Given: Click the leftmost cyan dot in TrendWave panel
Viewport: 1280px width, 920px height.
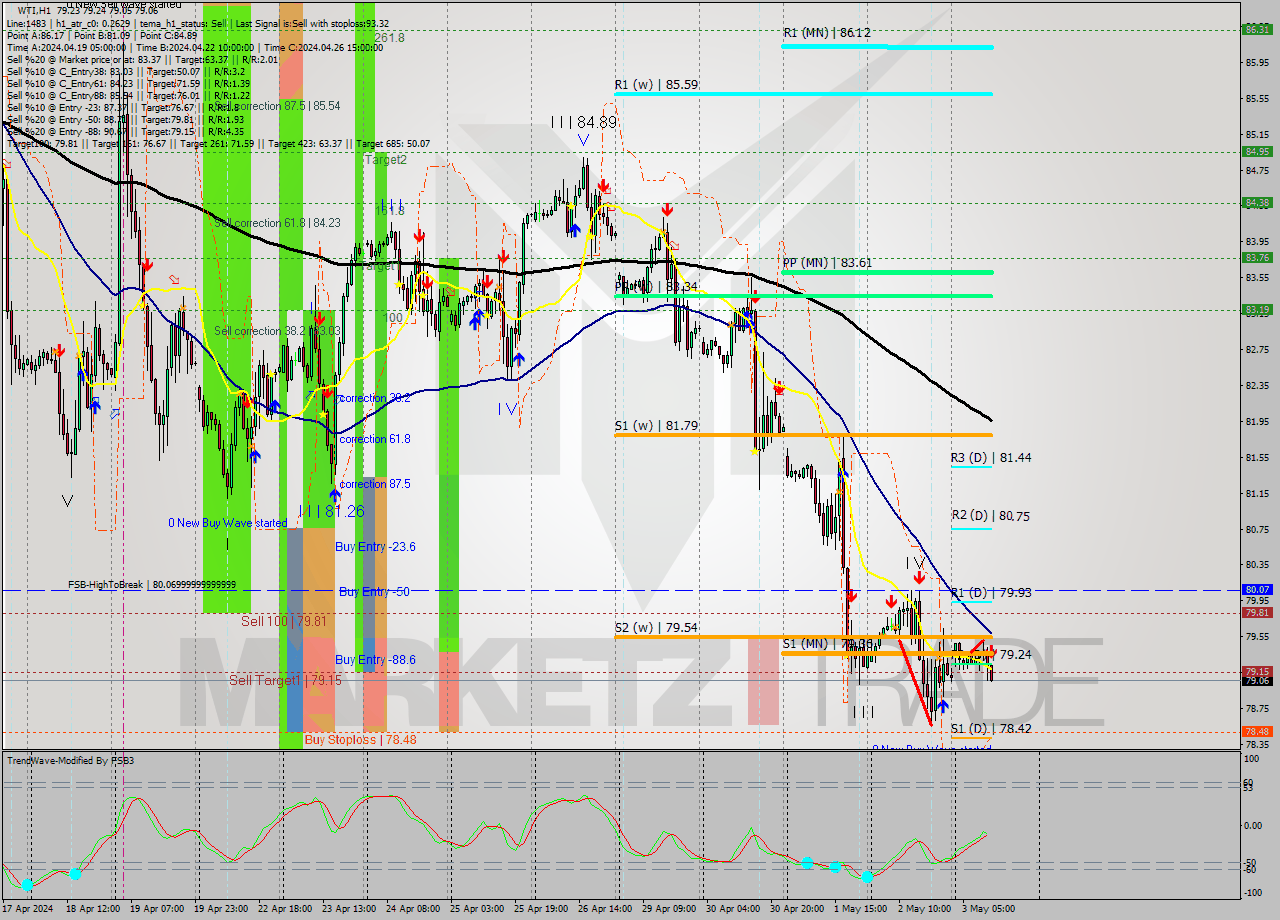Looking at the screenshot, I should pos(27,885).
